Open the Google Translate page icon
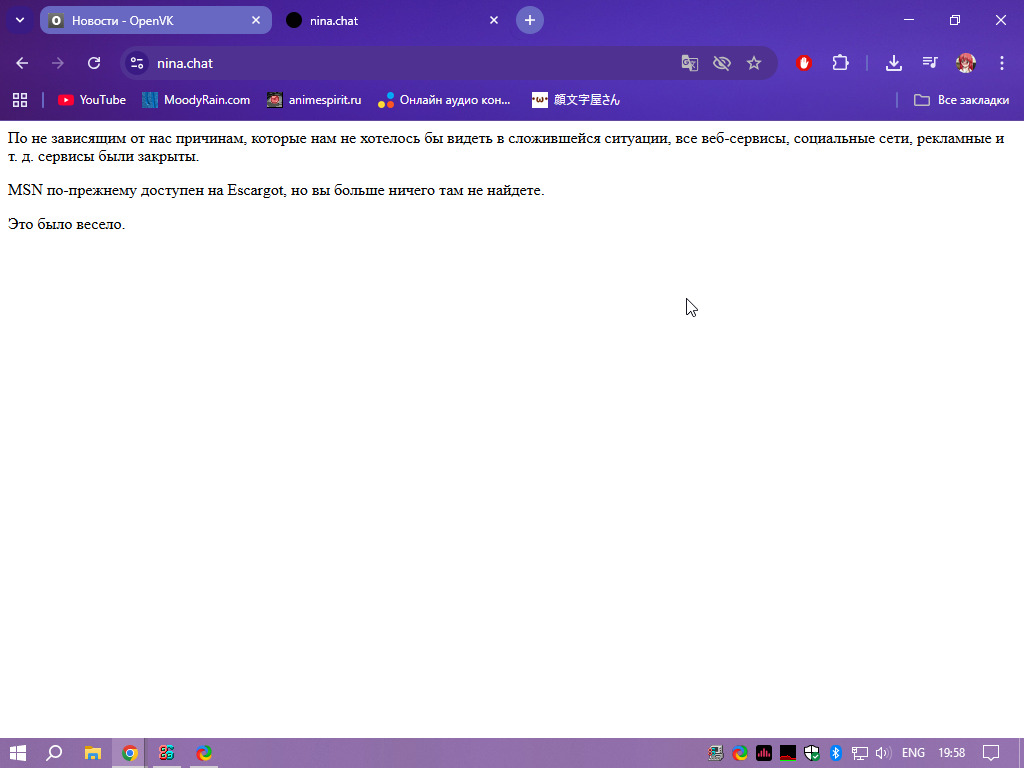 tap(690, 63)
